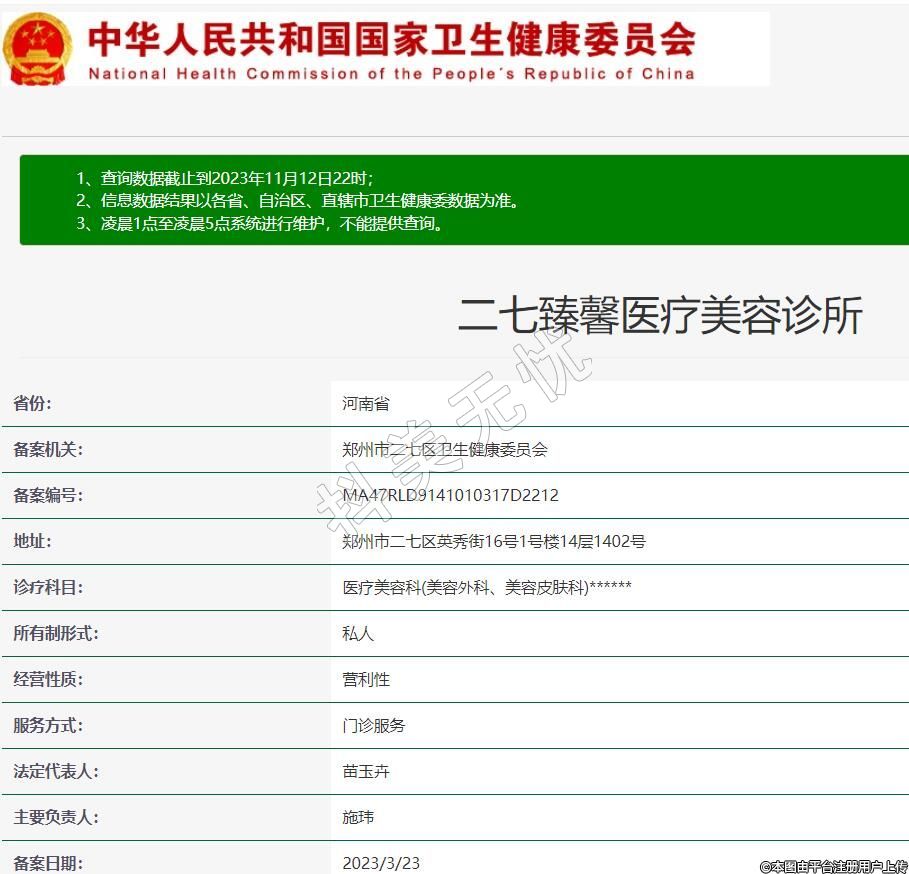Click the clinic name heading 二七臻馨医疗美容诊所
Image resolution: width=909 pixels, height=874 pixels.
pos(660,316)
